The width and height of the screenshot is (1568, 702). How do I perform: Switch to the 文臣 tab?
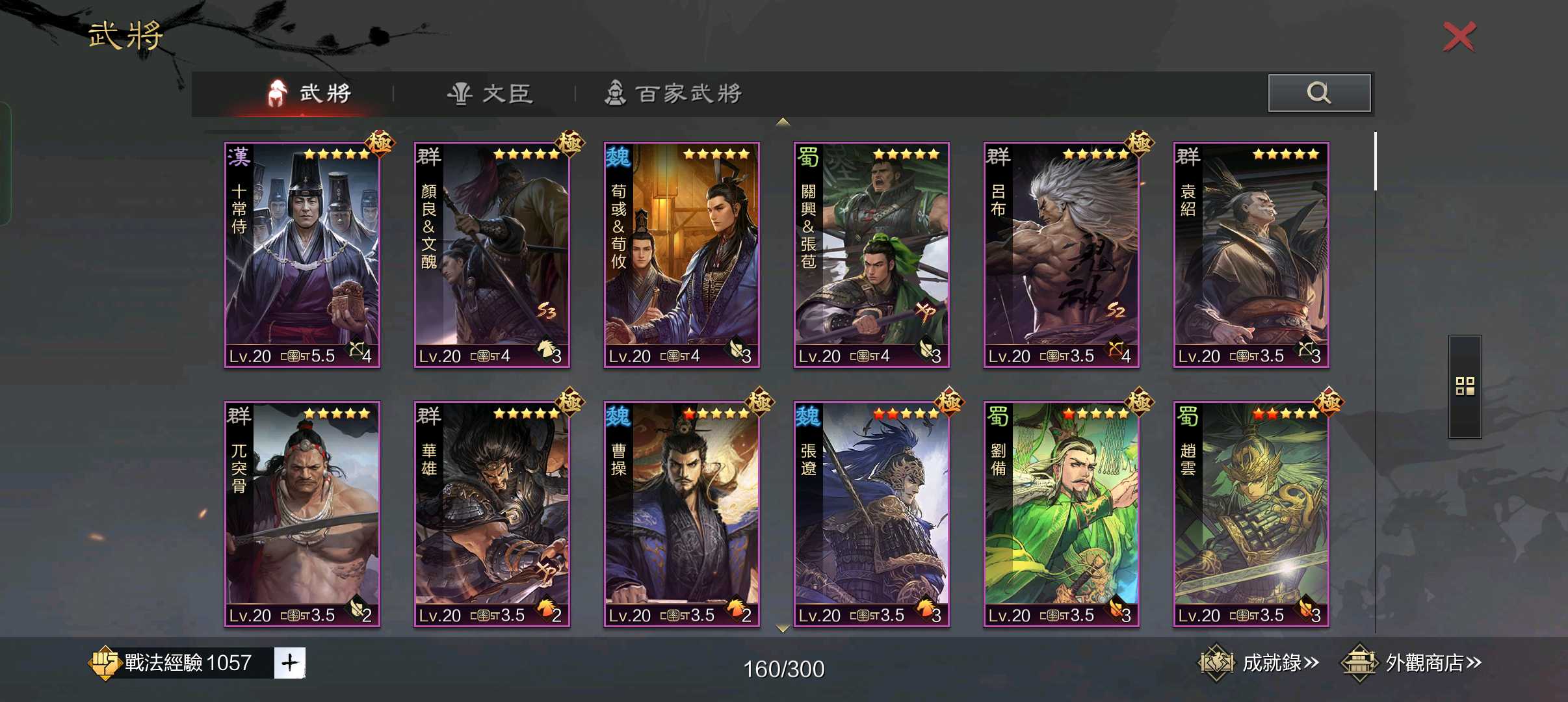pos(490,94)
